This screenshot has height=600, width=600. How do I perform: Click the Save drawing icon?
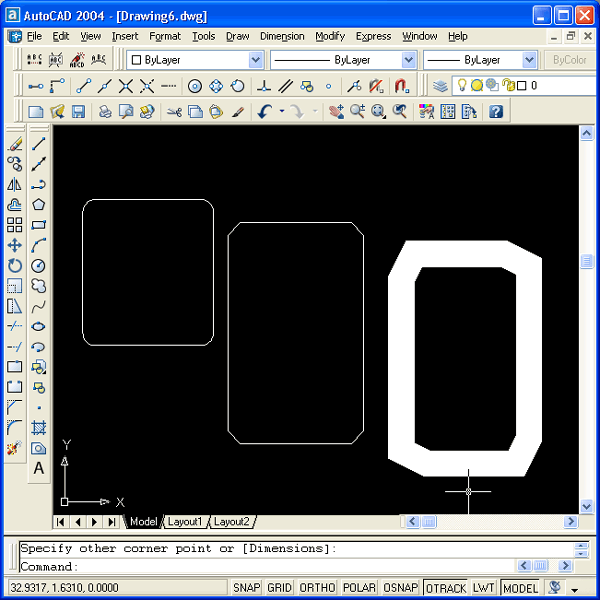pos(78,112)
